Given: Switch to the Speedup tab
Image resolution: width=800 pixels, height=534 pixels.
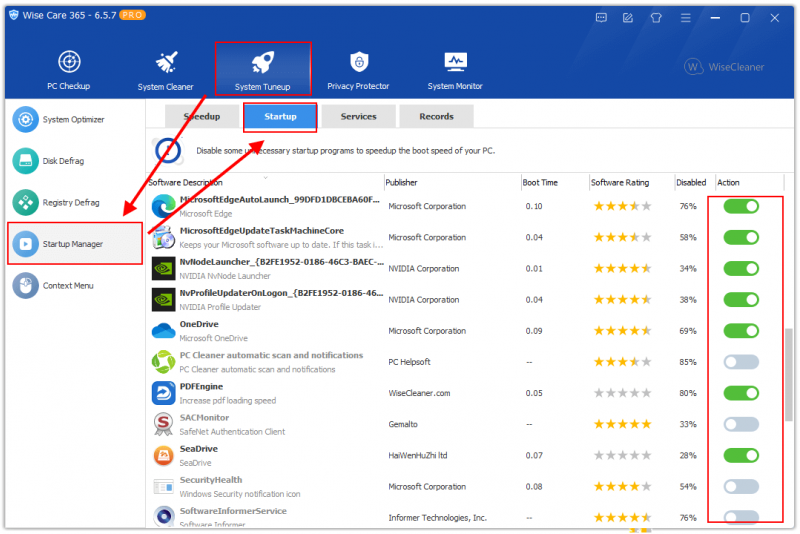Looking at the screenshot, I should point(202,116).
